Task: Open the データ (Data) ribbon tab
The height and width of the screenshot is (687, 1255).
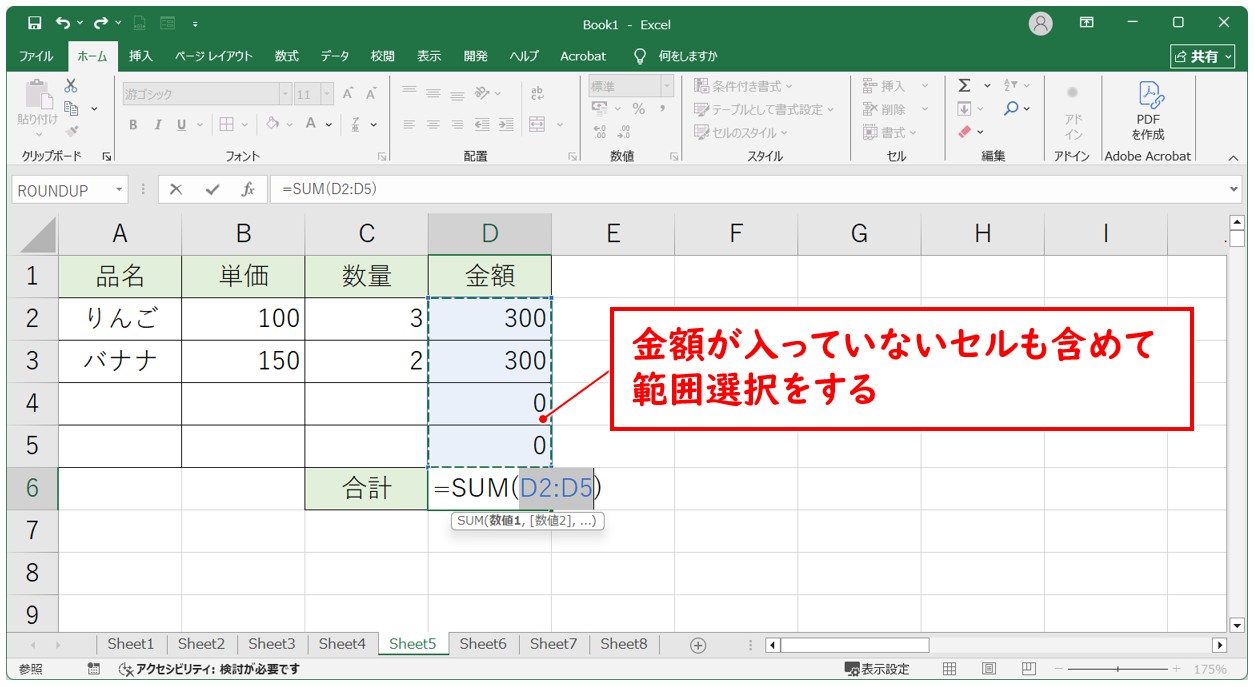Action: (335, 56)
